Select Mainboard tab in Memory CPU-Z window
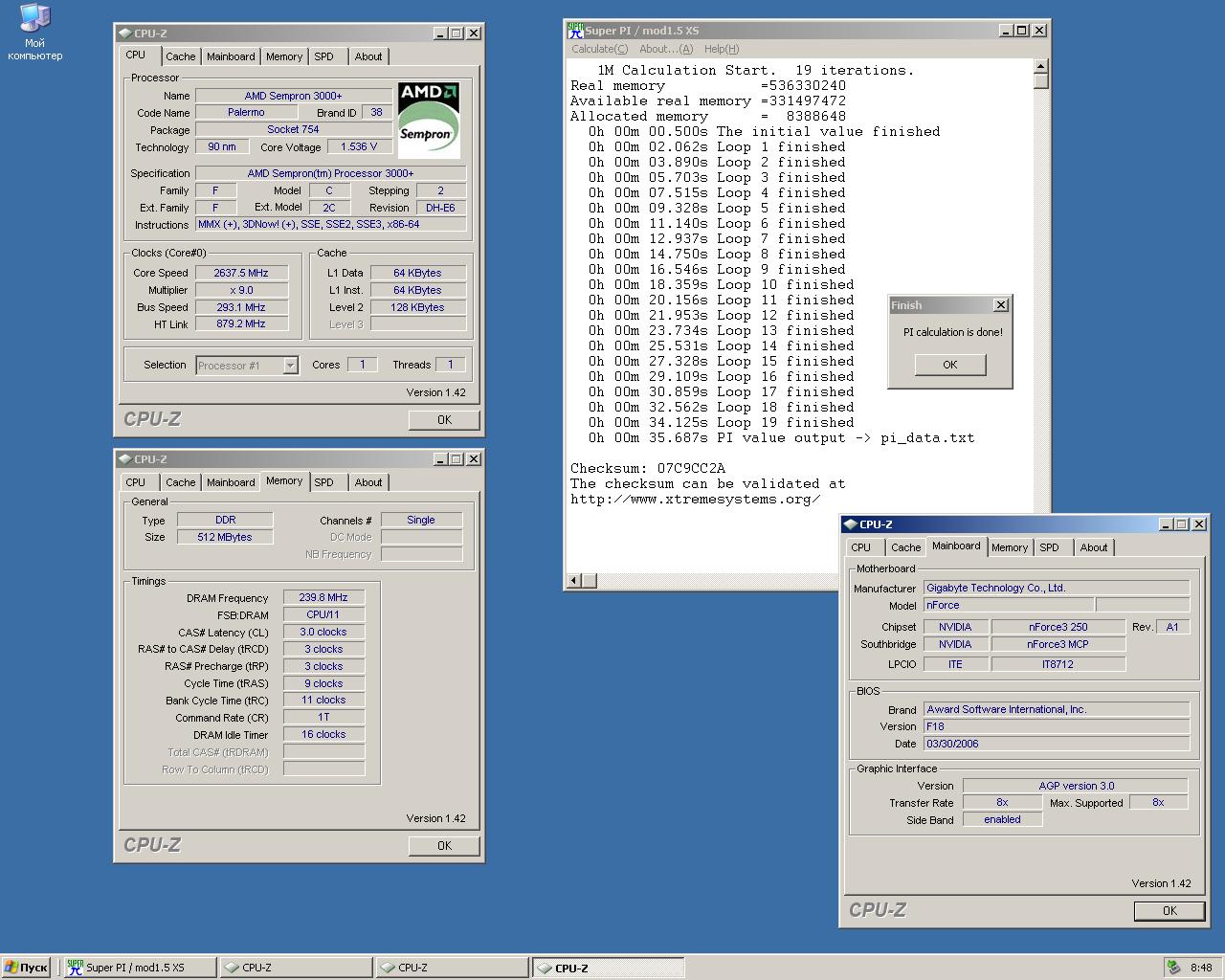The image size is (1225, 980). coord(231,482)
